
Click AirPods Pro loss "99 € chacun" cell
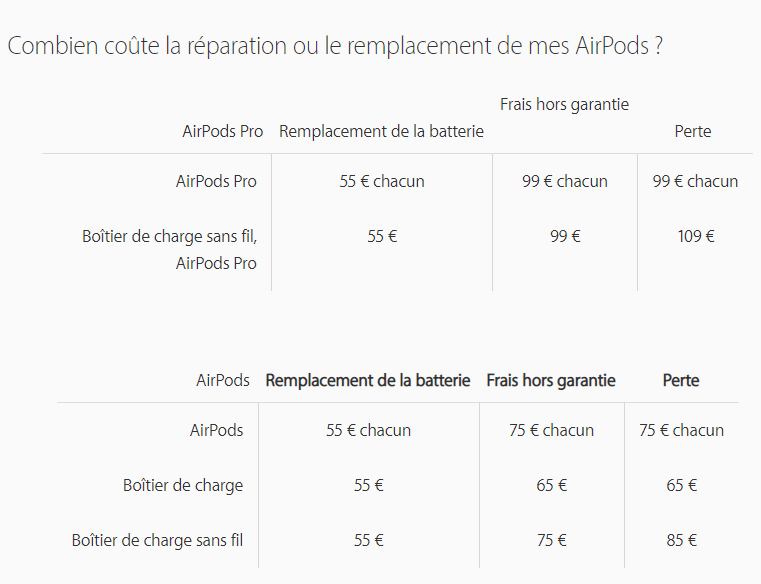pos(695,181)
